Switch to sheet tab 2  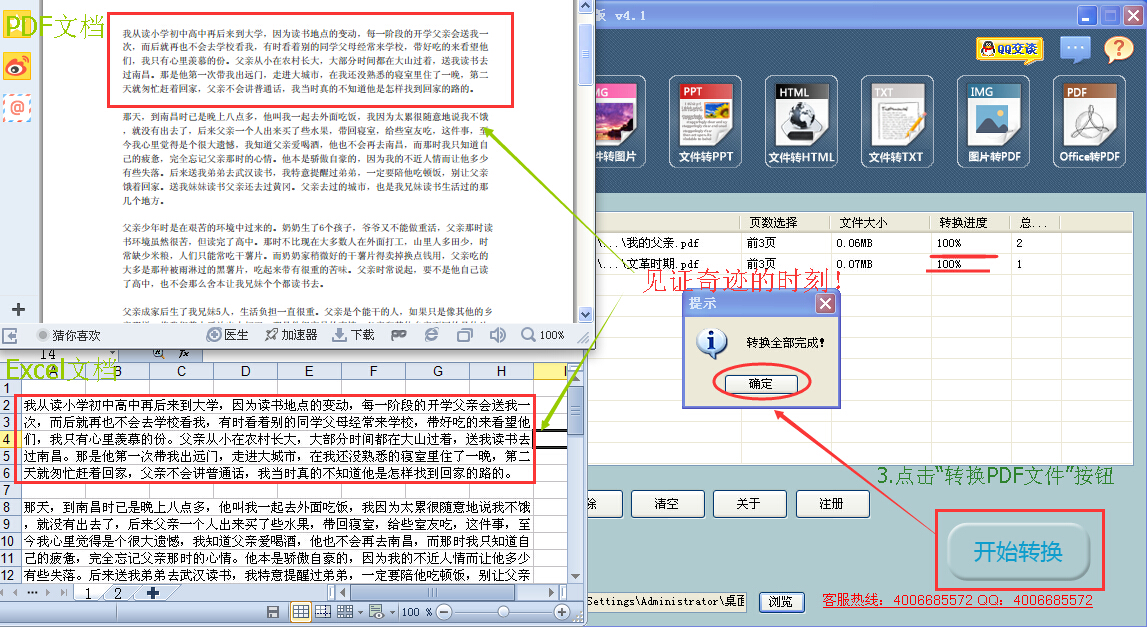pos(118,593)
